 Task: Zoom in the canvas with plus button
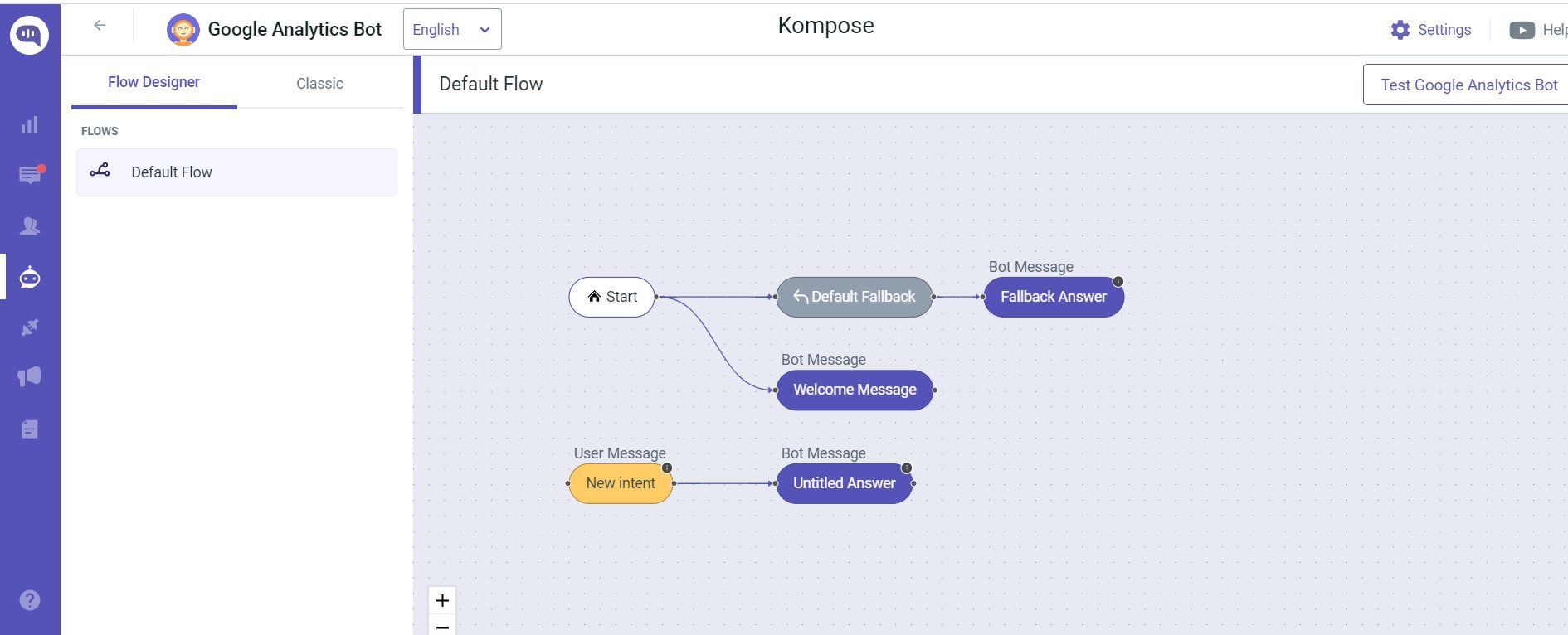click(x=442, y=600)
